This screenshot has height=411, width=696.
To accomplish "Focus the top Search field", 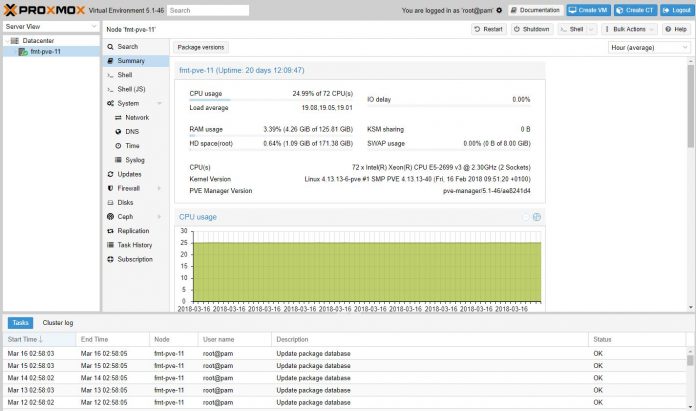I will (x=208, y=10).
